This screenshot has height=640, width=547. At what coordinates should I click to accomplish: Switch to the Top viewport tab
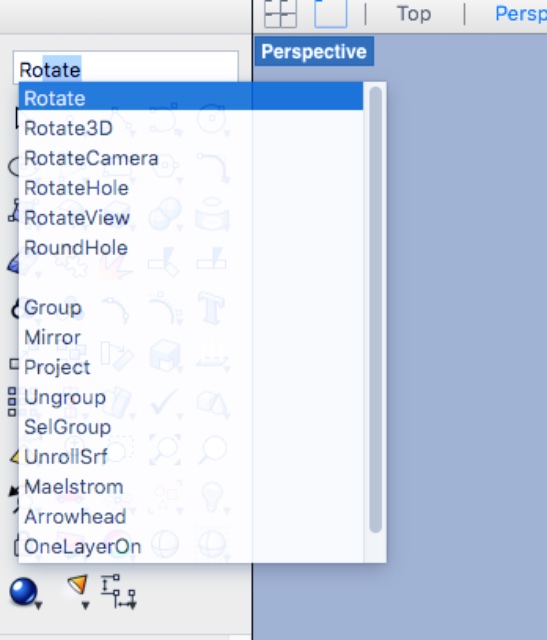(x=414, y=13)
